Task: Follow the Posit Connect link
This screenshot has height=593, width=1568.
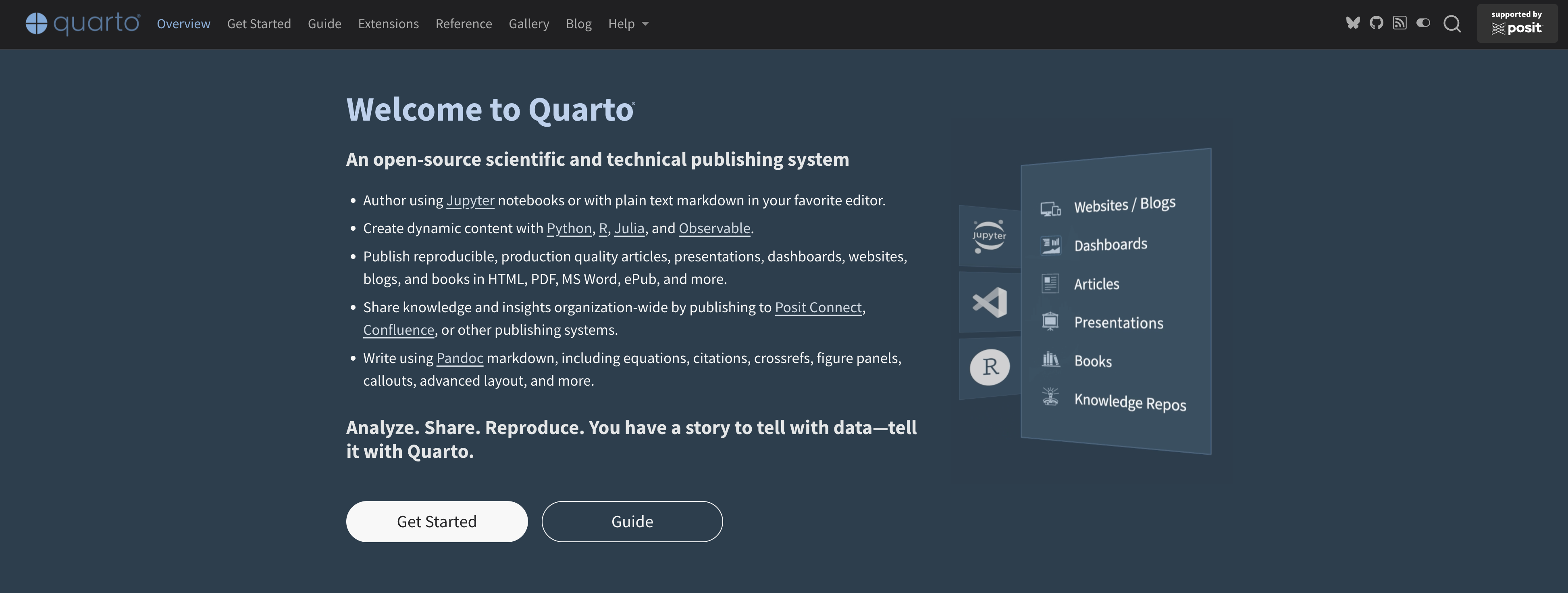Action: tap(818, 307)
